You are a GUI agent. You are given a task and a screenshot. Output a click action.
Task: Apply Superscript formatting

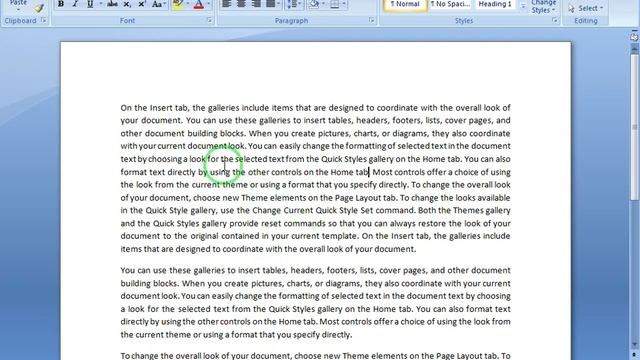click(x=142, y=4)
